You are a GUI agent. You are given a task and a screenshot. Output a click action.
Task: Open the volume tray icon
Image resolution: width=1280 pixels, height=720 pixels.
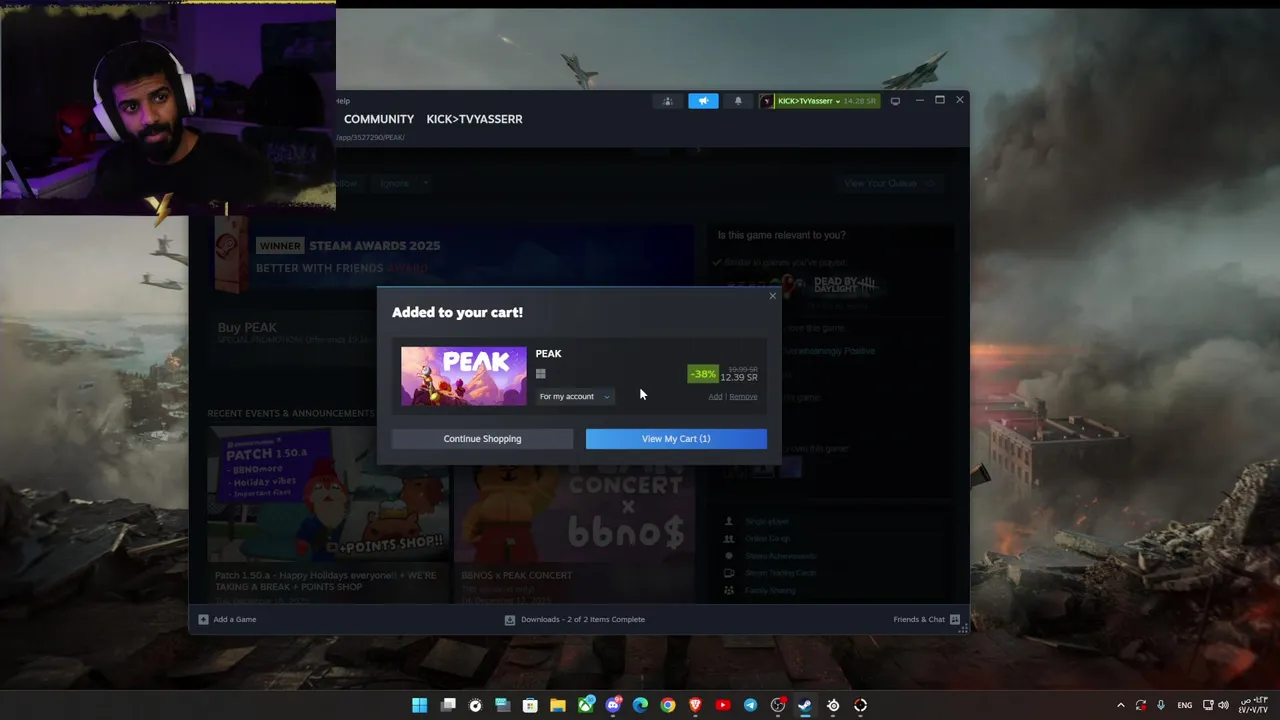pyautogui.click(x=1223, y=705)
